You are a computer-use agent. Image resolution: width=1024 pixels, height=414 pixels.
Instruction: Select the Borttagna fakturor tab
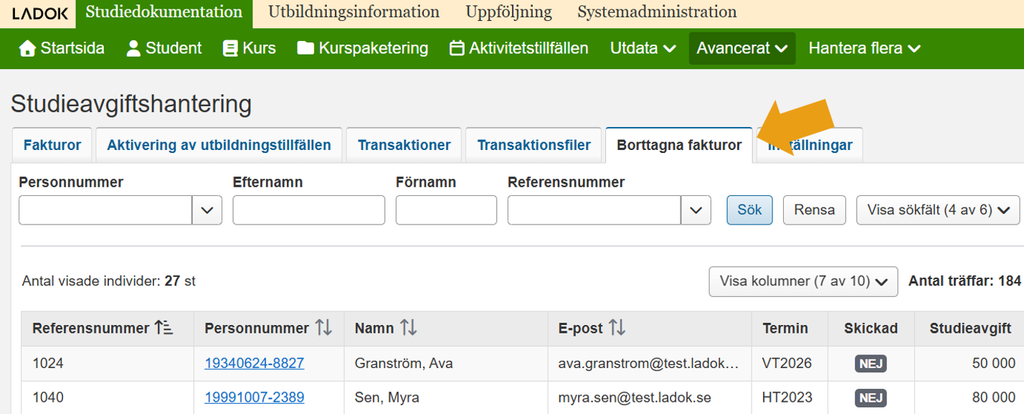(x=679, y=145)
